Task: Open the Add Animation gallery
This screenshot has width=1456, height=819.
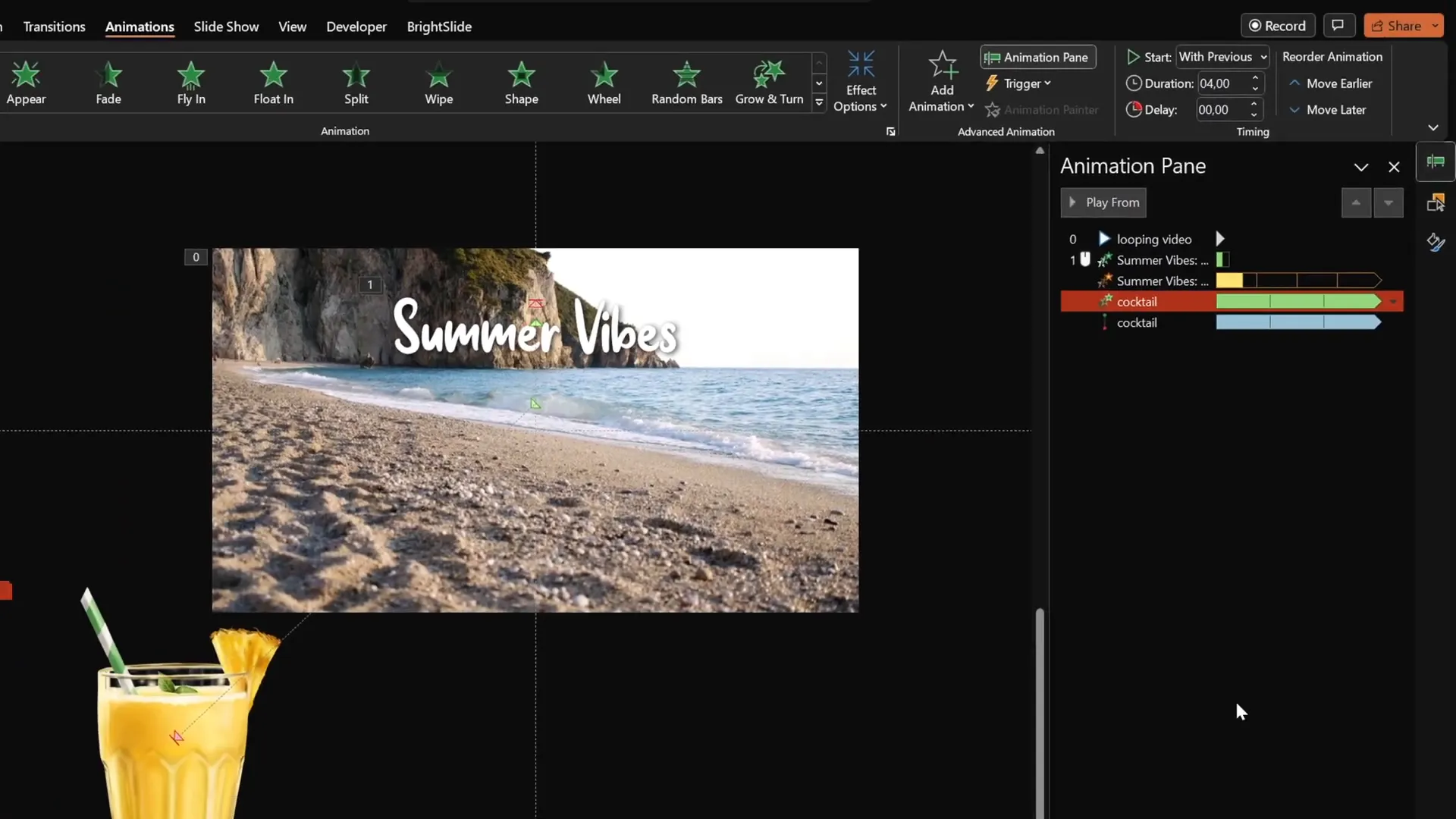Action: 941,83
